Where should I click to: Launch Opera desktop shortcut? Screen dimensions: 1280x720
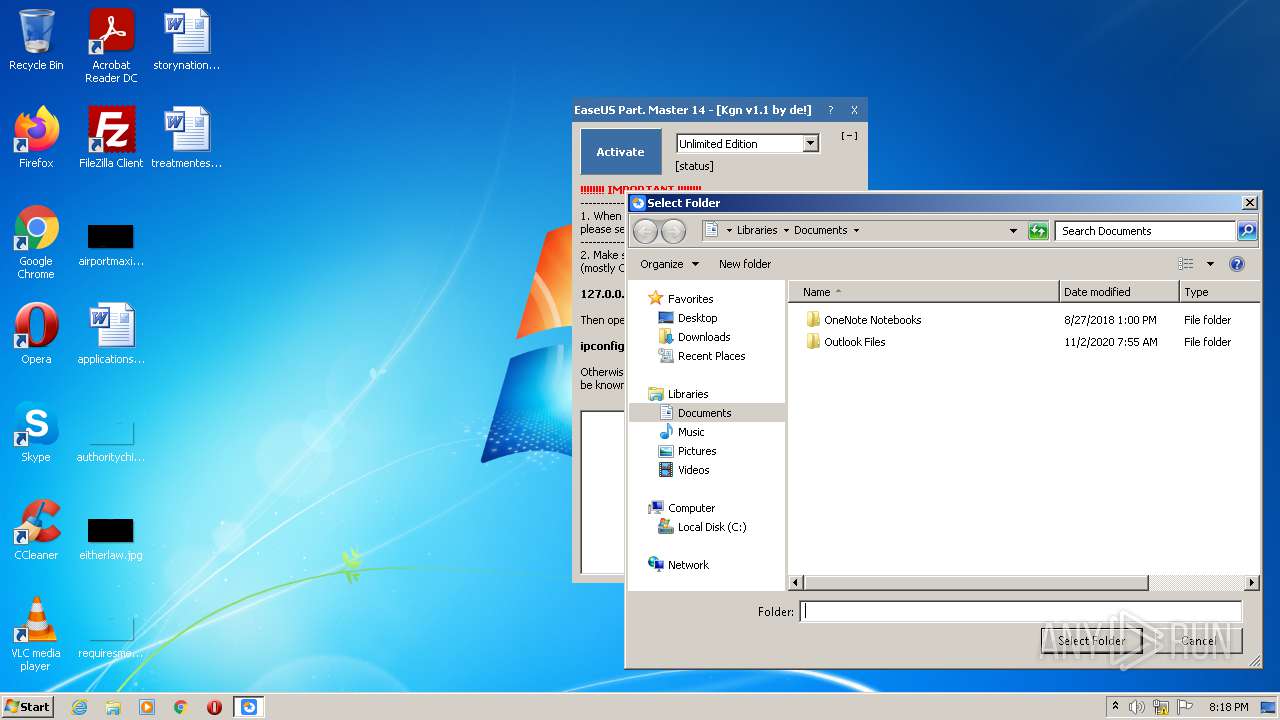click(36, 334)
